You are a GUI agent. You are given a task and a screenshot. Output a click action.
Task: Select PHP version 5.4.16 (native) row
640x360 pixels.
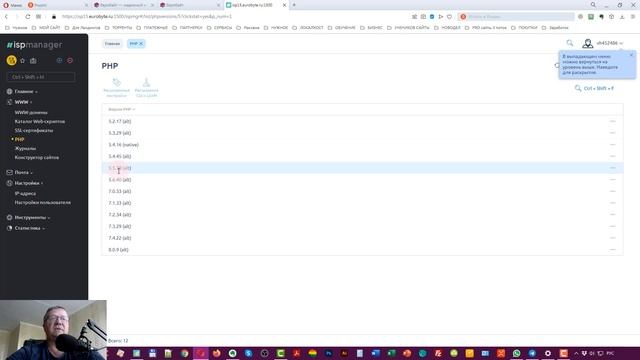point(362,144)
